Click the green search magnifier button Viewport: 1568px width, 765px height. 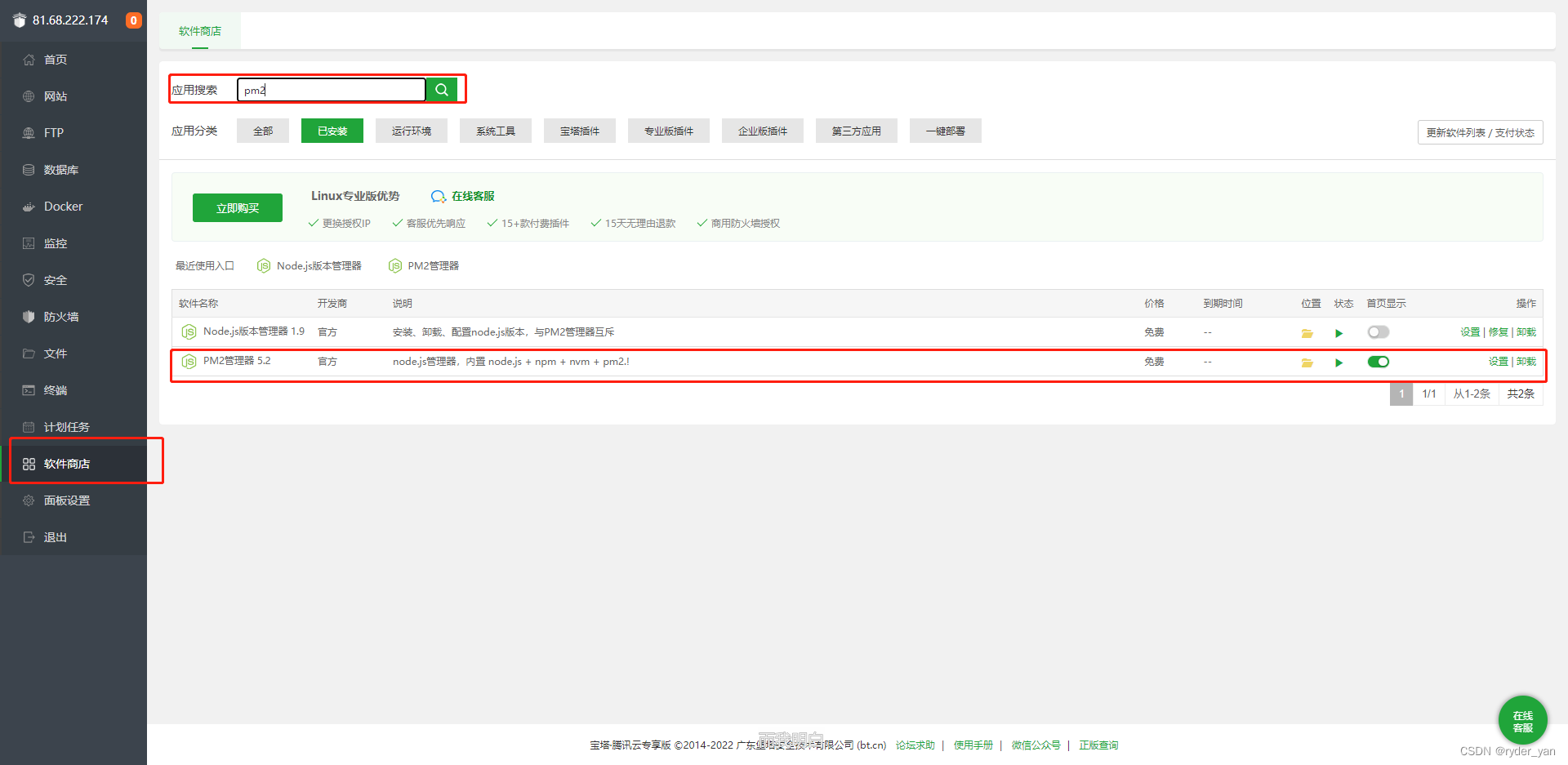pyautogui.click(x=441, y=90)
